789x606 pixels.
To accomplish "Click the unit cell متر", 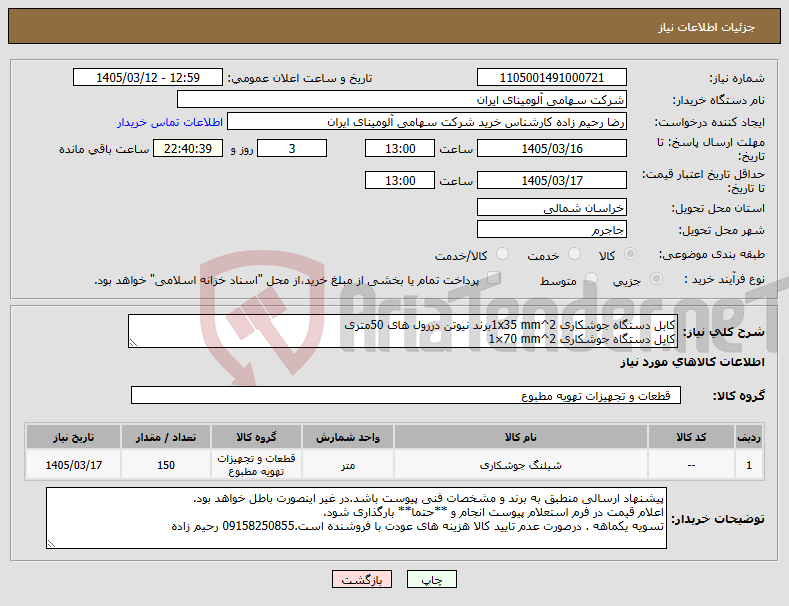I will [347, 465].
